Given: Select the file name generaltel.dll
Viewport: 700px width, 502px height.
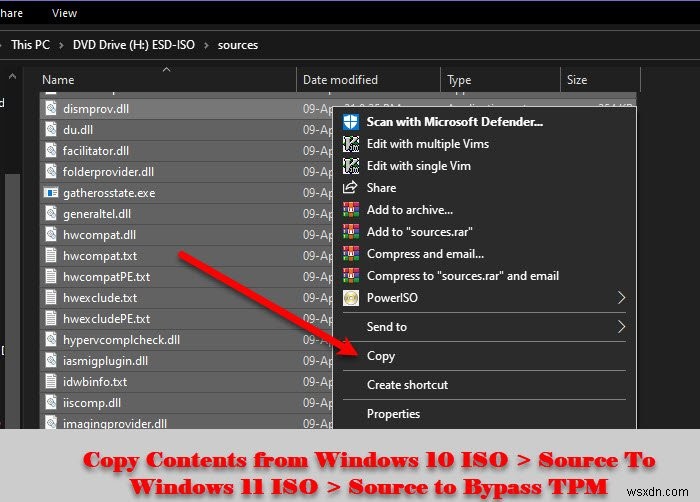Looking at the screenshot, I should tap(97, 213).
